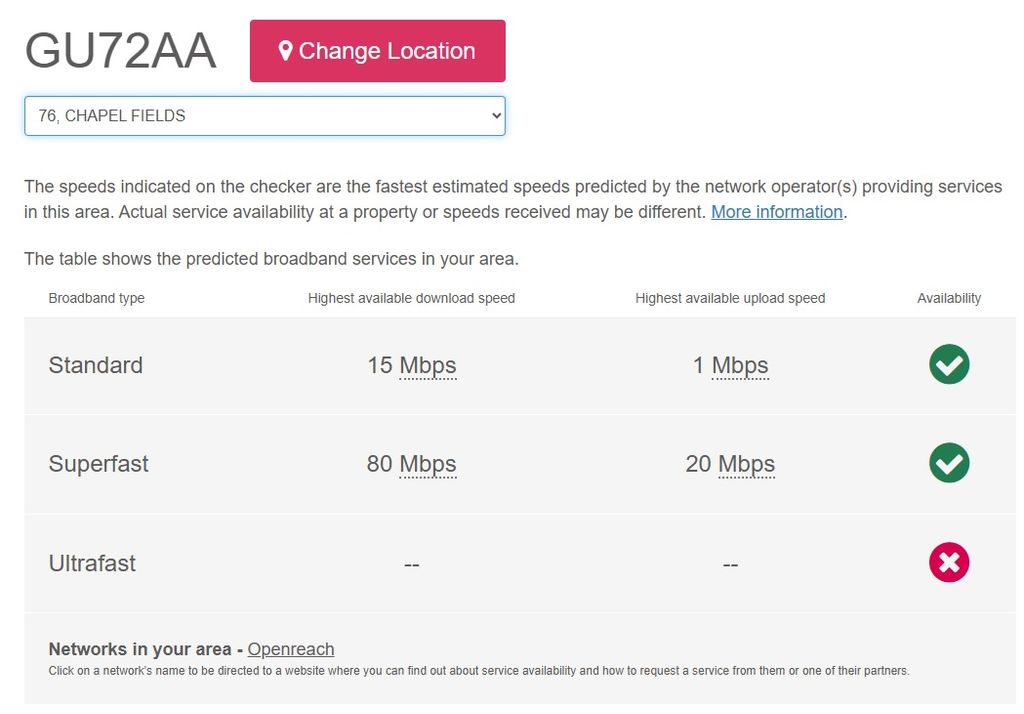Click the Superfast availability green checkmark
1024x714 pixels.
tap(949, 463)
